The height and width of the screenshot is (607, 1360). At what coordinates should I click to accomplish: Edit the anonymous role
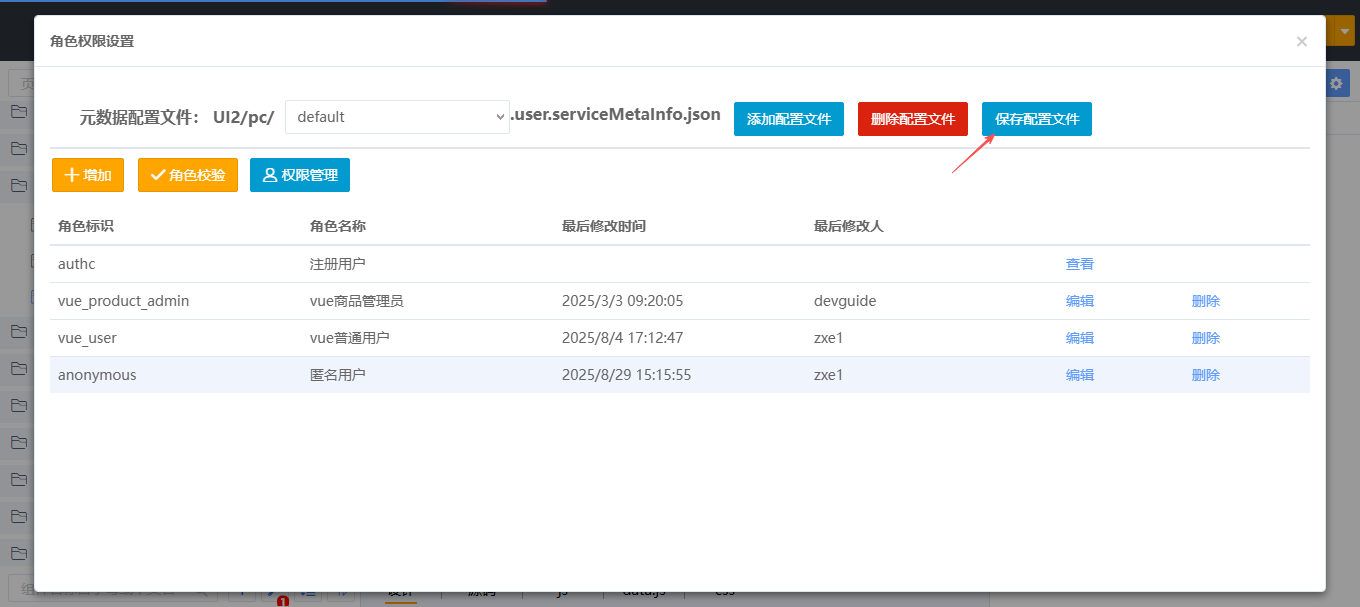[1079, 375]
